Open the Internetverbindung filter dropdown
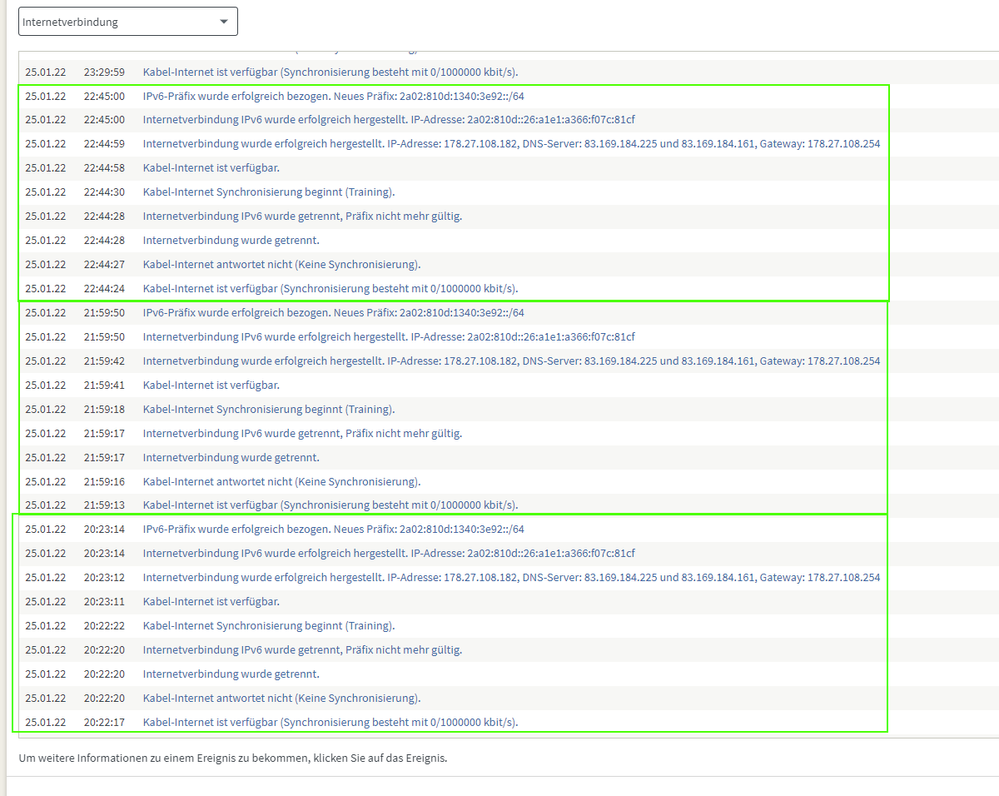Viewport: 999px width, 796px height. [x=127, y=22]
